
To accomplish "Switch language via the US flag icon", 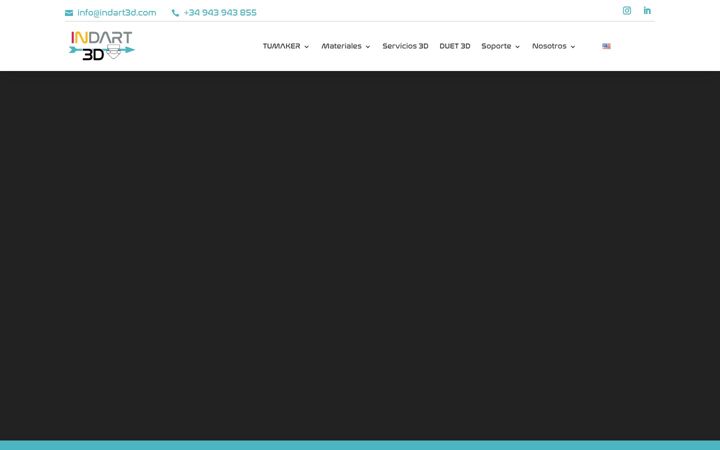I will [x=606, y=46].
